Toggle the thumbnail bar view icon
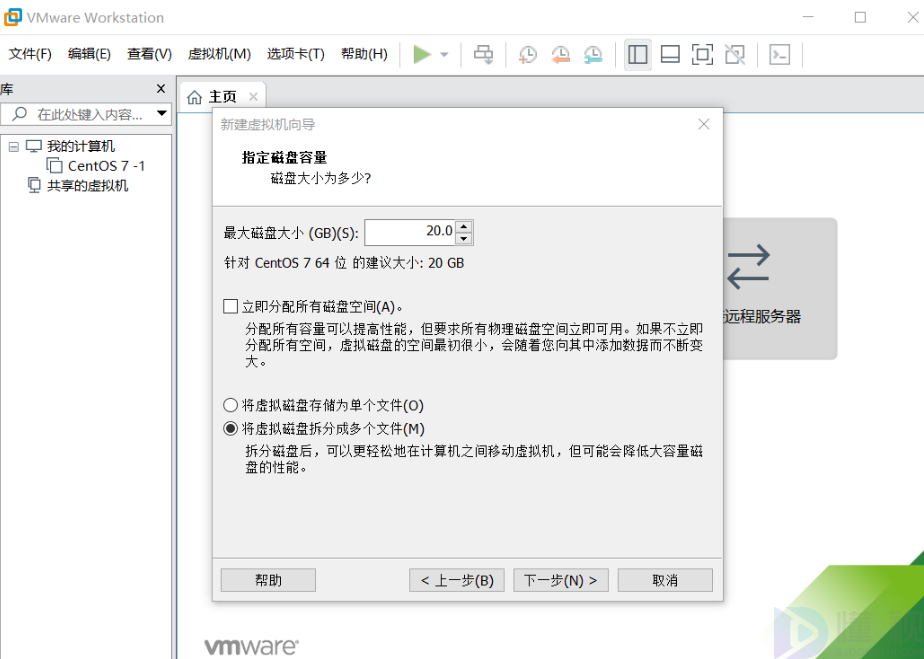Viewport: 924px width, 659px height. click(670, 54)
